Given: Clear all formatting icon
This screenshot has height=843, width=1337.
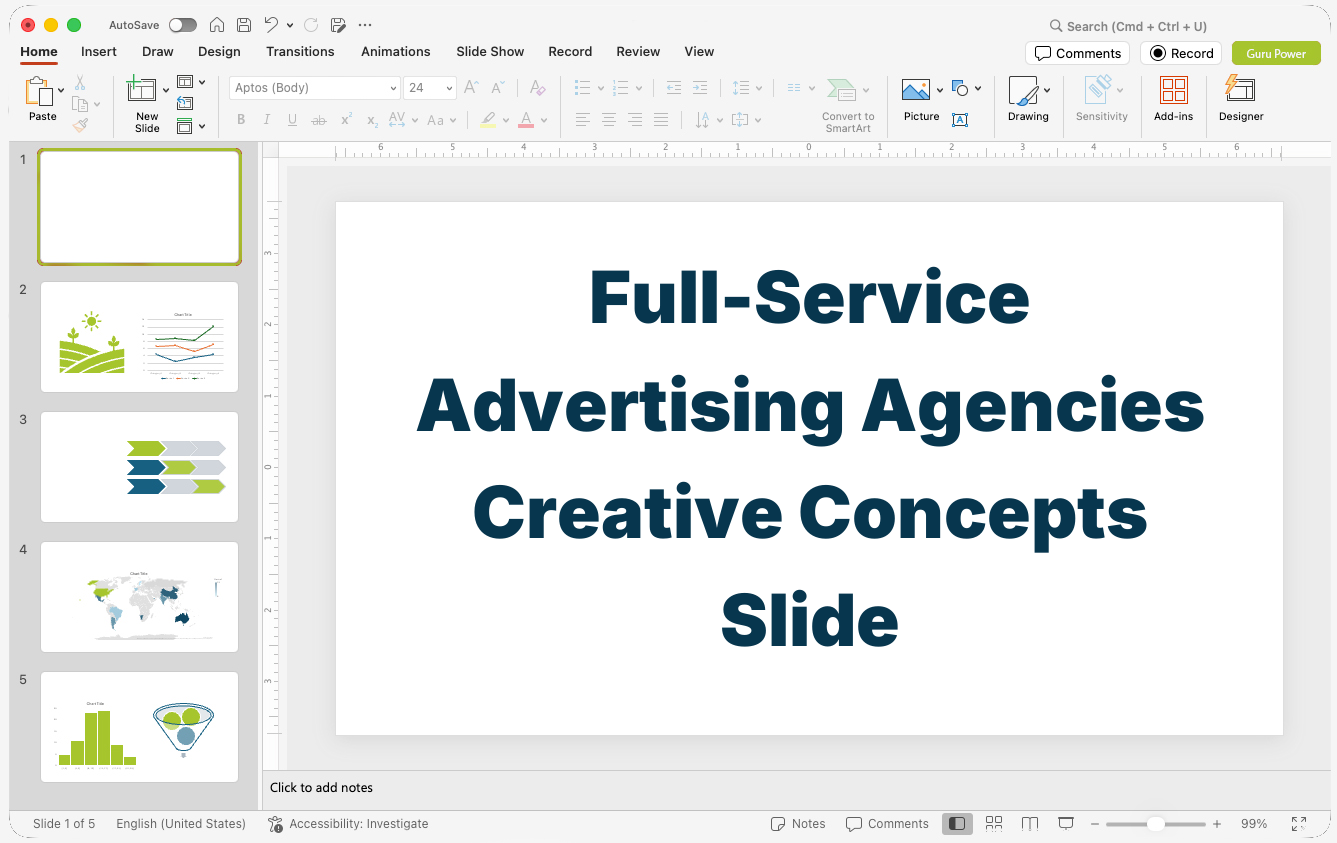Looking at the screenshot, I should [538, 88].
